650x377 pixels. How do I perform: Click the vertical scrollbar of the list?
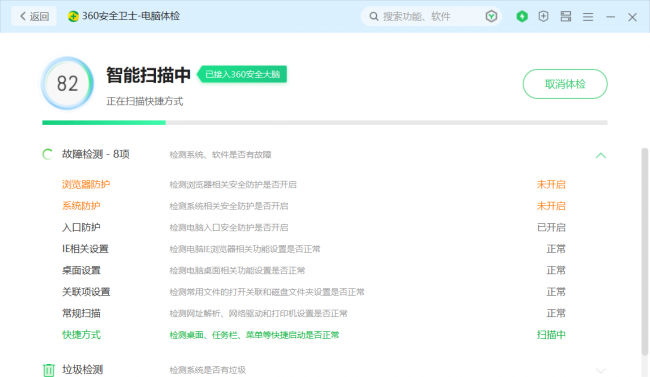click(645, 251)
